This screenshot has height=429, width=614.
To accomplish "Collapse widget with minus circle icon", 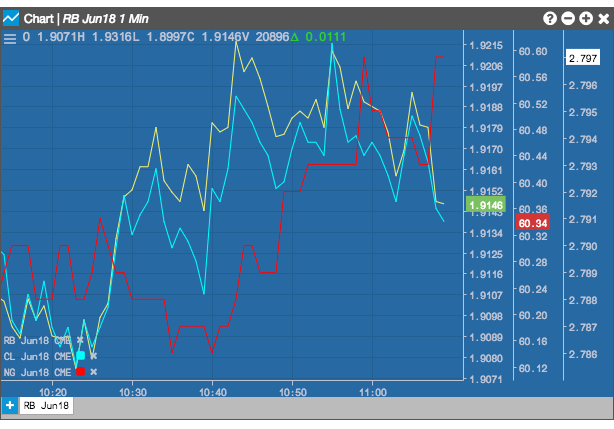I will coord(568,18).
